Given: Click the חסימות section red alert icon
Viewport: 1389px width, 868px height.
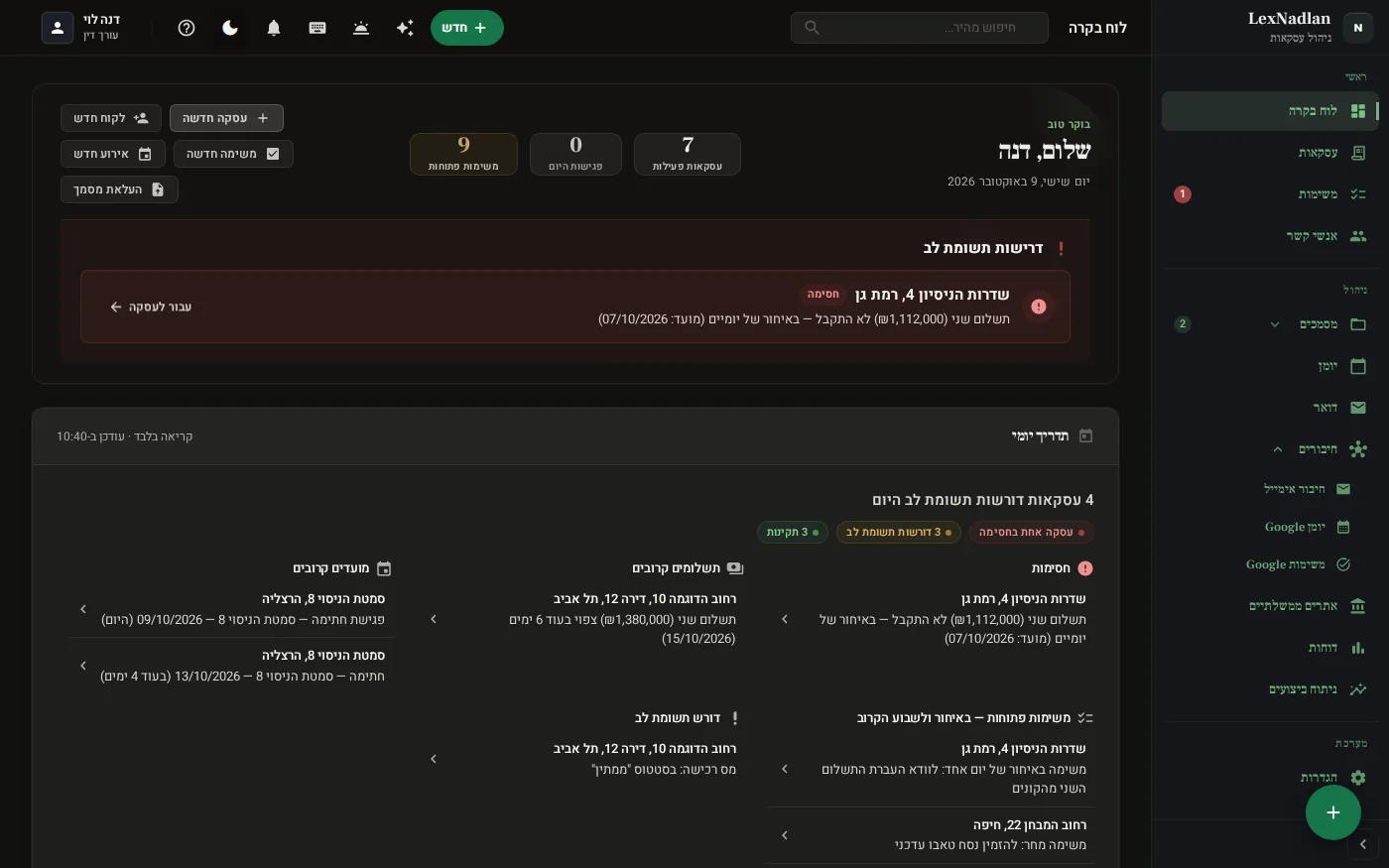Looking at the screenshot, I should pyautogui.click(x=1085, y=568).
